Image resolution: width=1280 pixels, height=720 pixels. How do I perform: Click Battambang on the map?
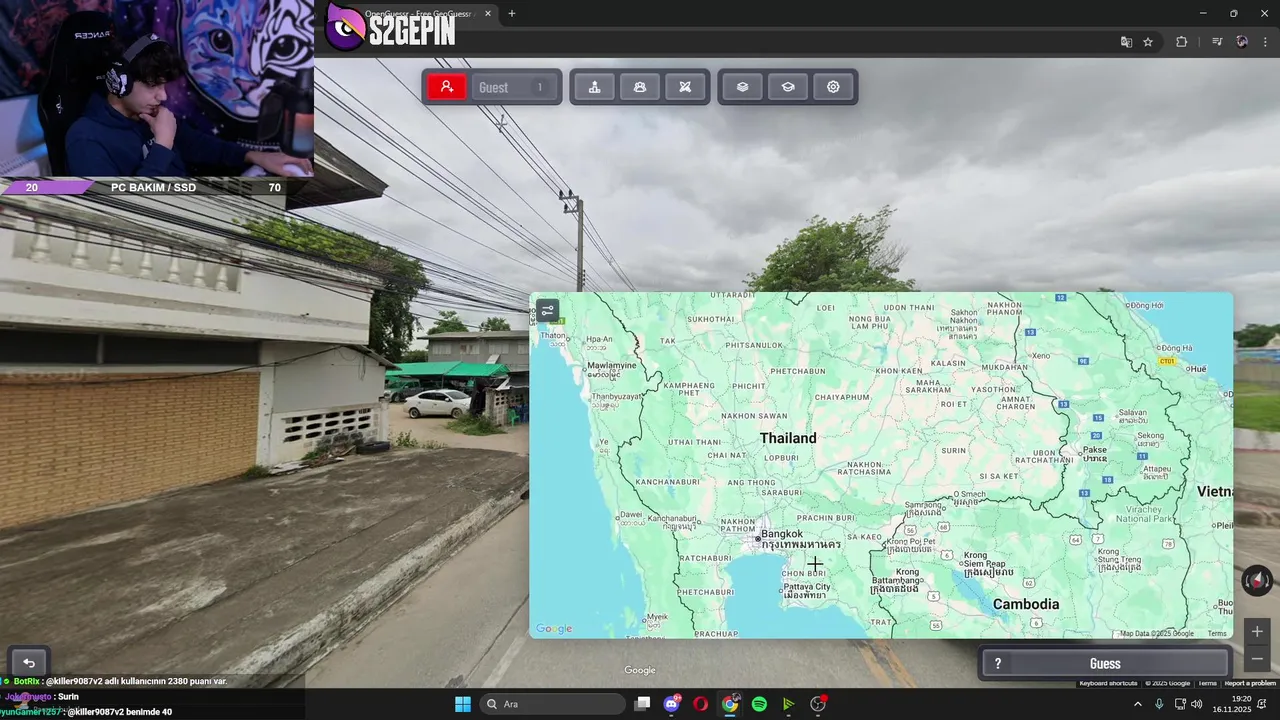pos(895,580)
